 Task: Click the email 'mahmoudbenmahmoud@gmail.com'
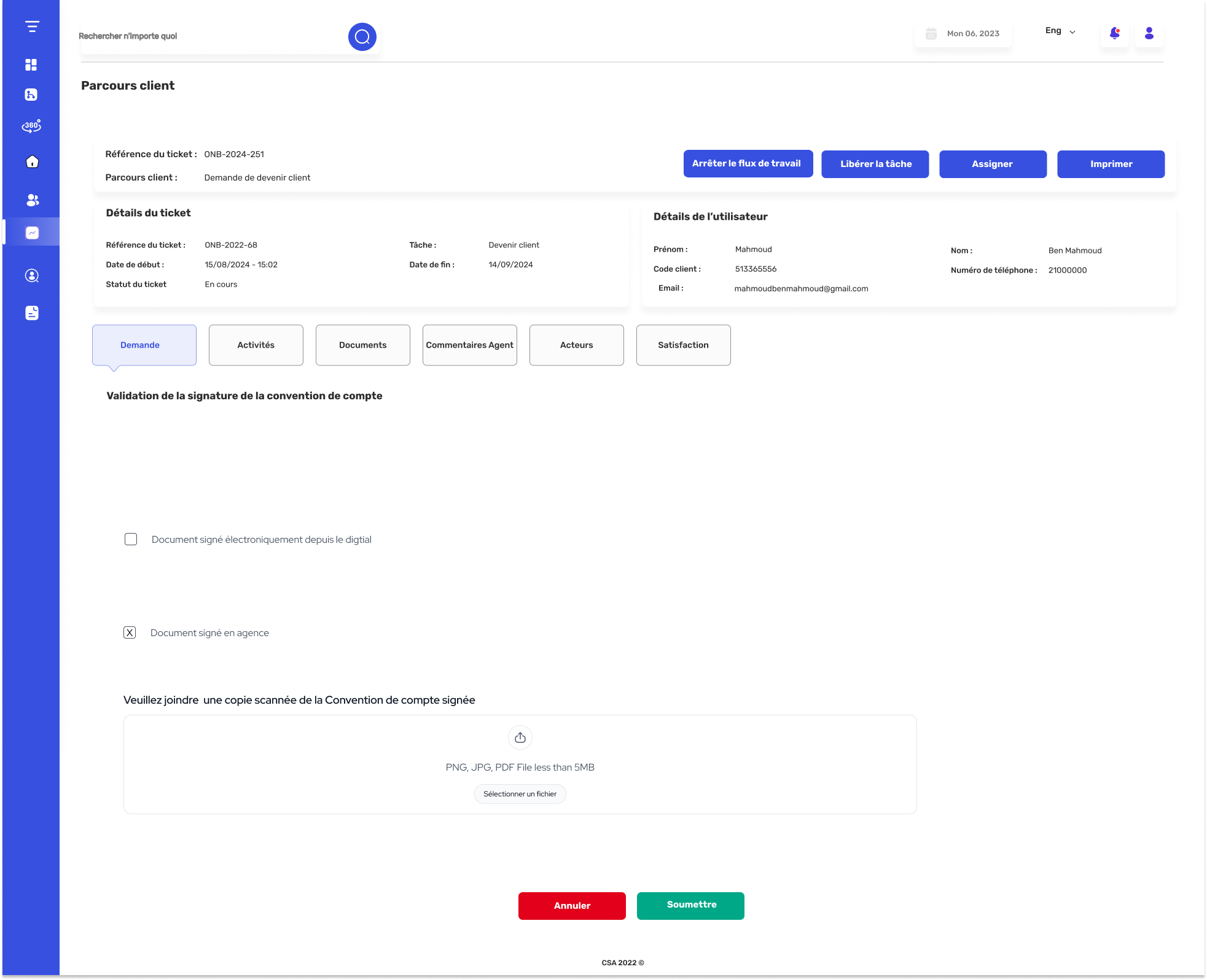pyautogui.click(x=801, y=289)
